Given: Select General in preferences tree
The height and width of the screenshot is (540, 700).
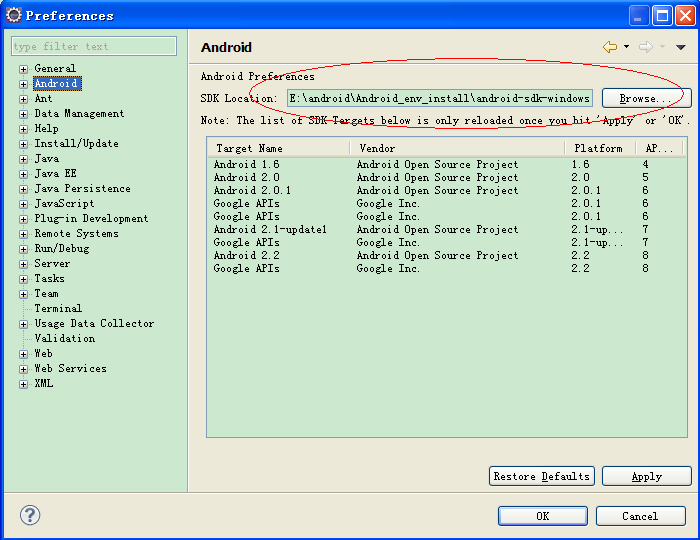Looking at the screenshot, I should pos(55,68).
